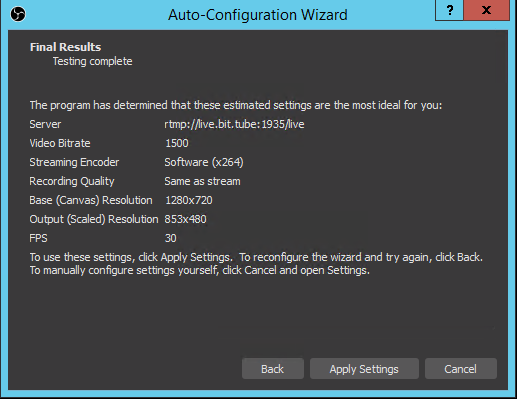This screenshot has height=399, width=517.
Task: Click the Same as stream recording quality
Action: [202, 181]
